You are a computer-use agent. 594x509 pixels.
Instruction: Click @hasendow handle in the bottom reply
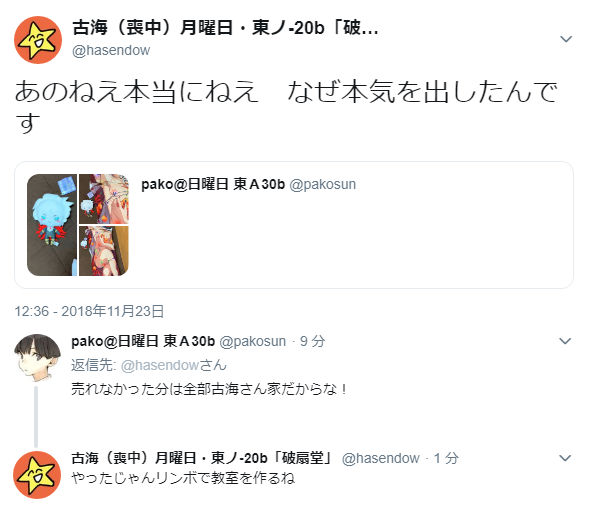click(x=381, y=458)
